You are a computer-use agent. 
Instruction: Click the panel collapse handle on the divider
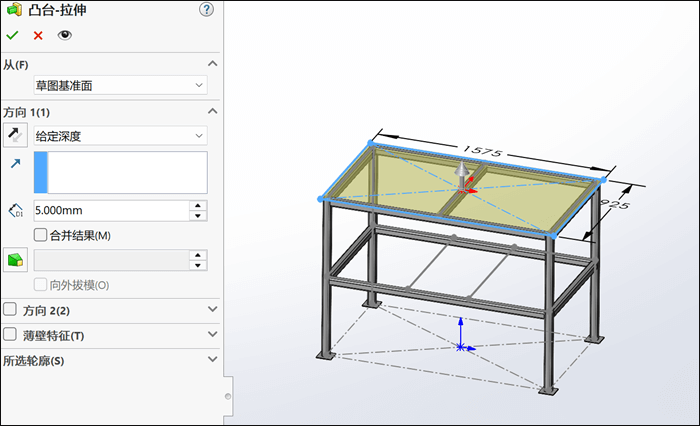click(228, 397)
